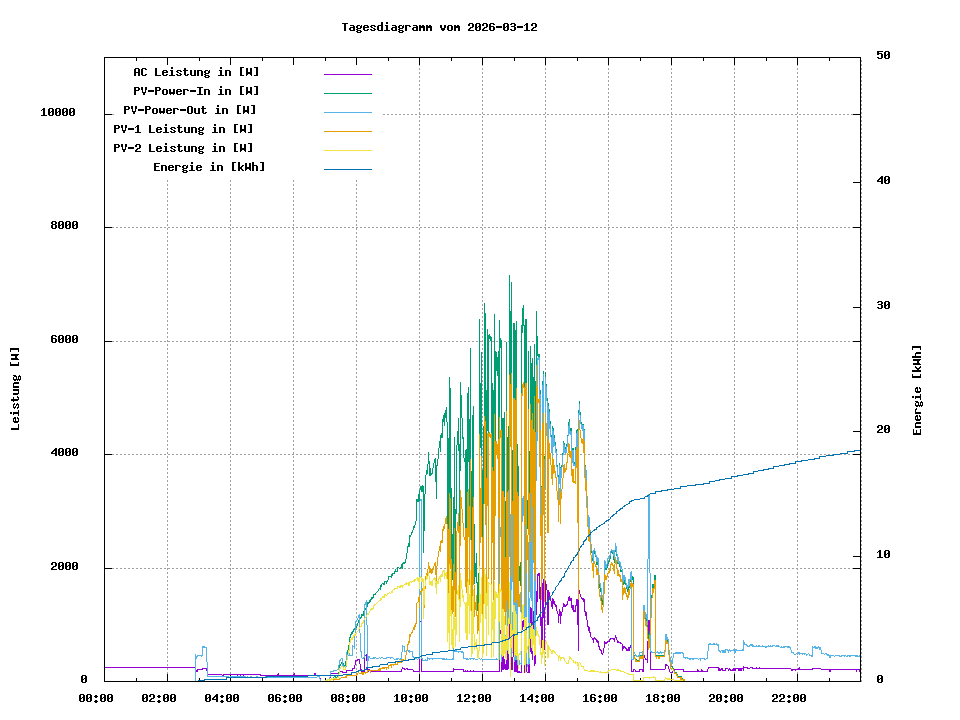The width and height of the screenshot is (960, 720).
Task: Click the purple line sample beside AC Leistung
Action: point(347,73)
